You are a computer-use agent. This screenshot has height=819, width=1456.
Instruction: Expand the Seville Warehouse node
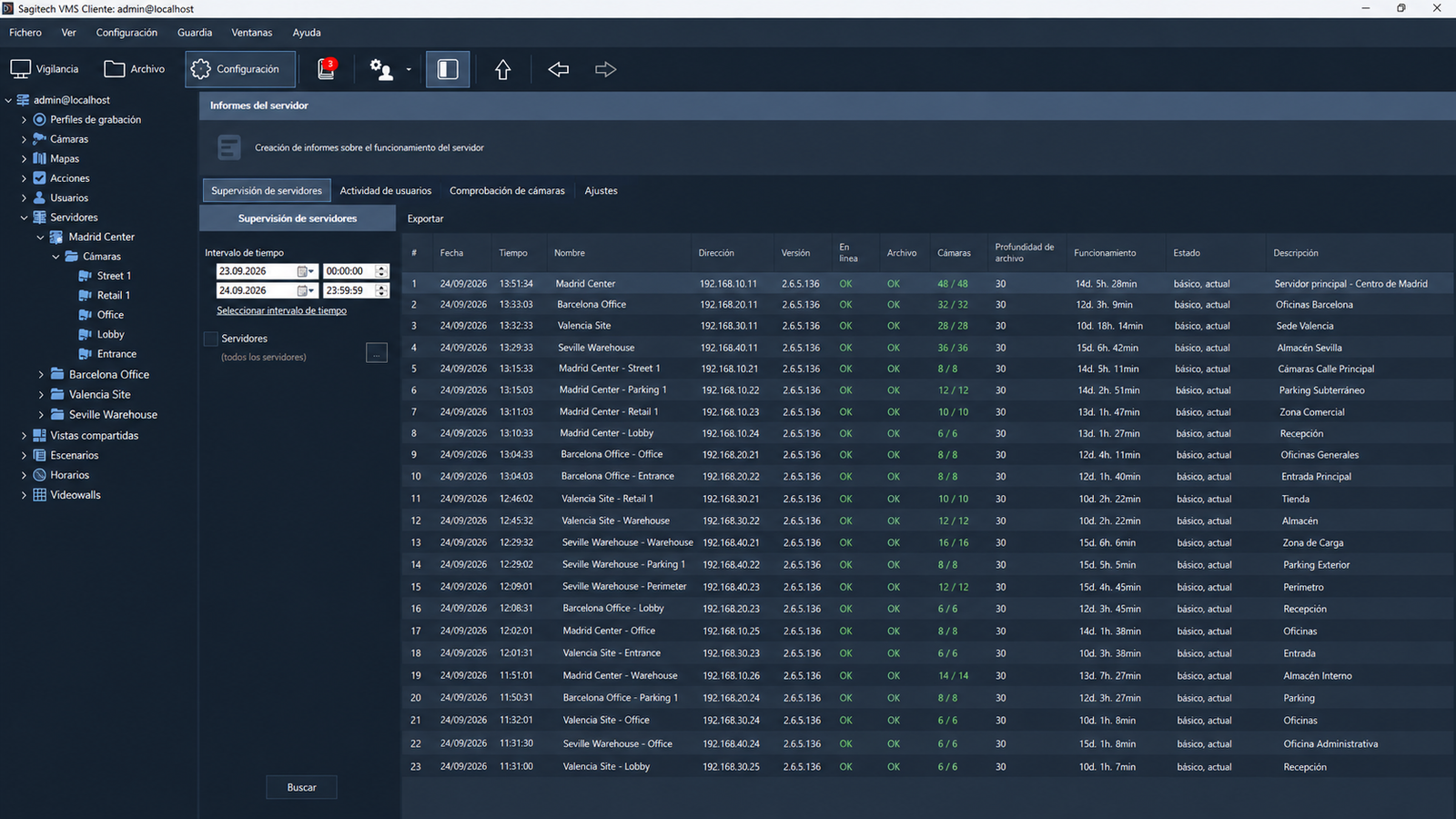tap(40, 414)
